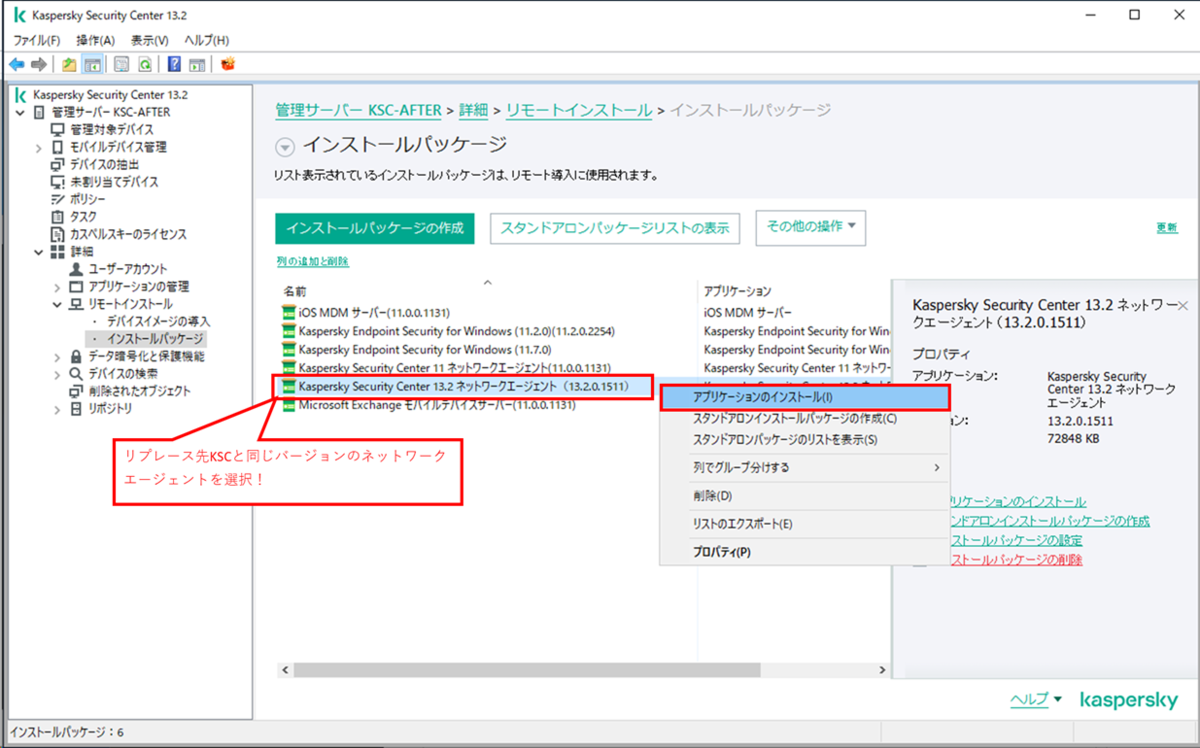1200x748 pixels.
Task: Expand the モバイルデバイス管理 tree node
Action: tap(39, 147)
